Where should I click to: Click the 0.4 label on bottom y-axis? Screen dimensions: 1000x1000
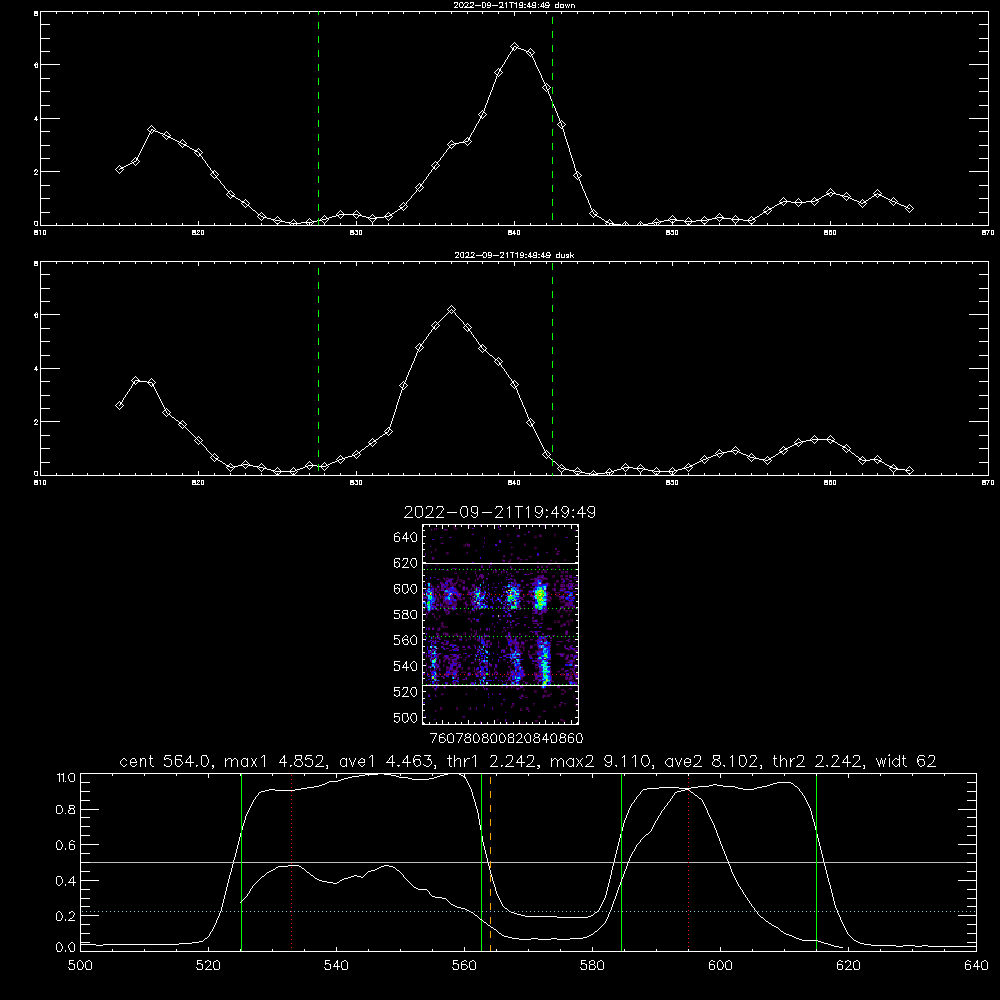pos(65,881)
